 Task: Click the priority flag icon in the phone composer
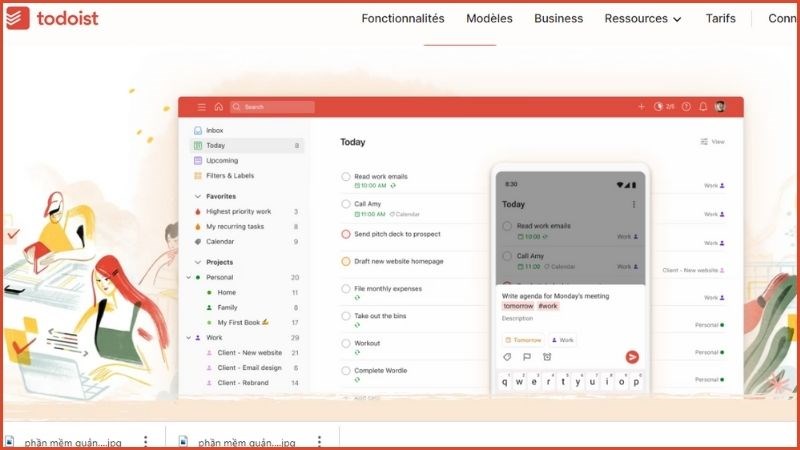[527, 357]
